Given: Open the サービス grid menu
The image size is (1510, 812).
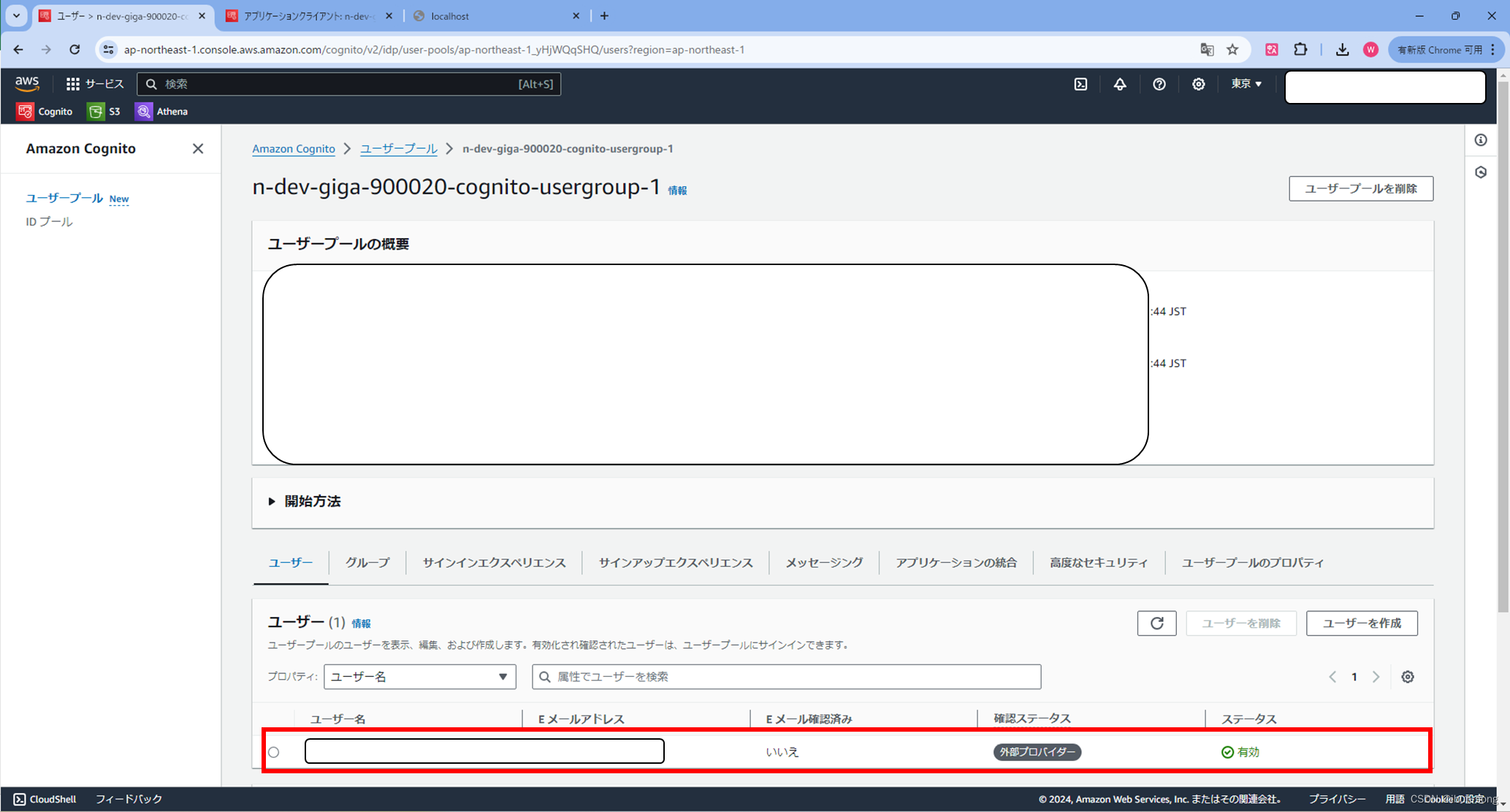Looking at the screenshot, I should click(x=95, y=84).
